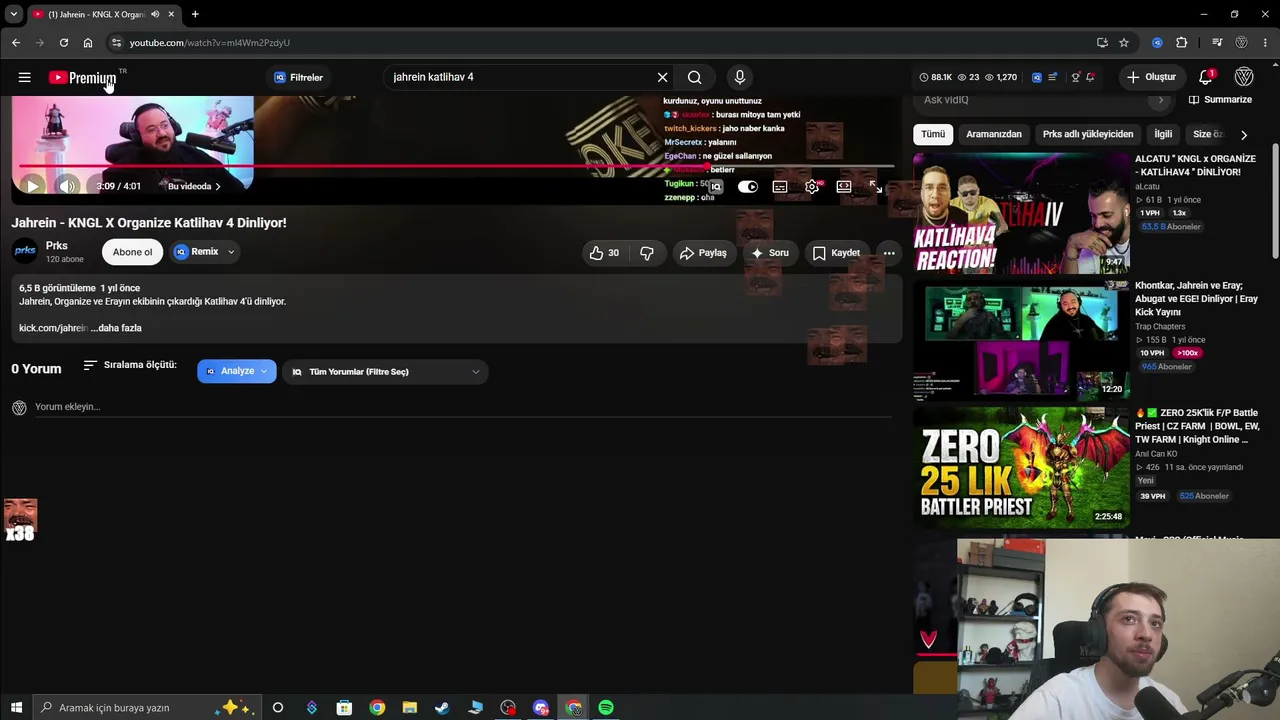Click the Windows taskbar search box
The height and width of the screenshot is (720, 1280).
point(147,708)
